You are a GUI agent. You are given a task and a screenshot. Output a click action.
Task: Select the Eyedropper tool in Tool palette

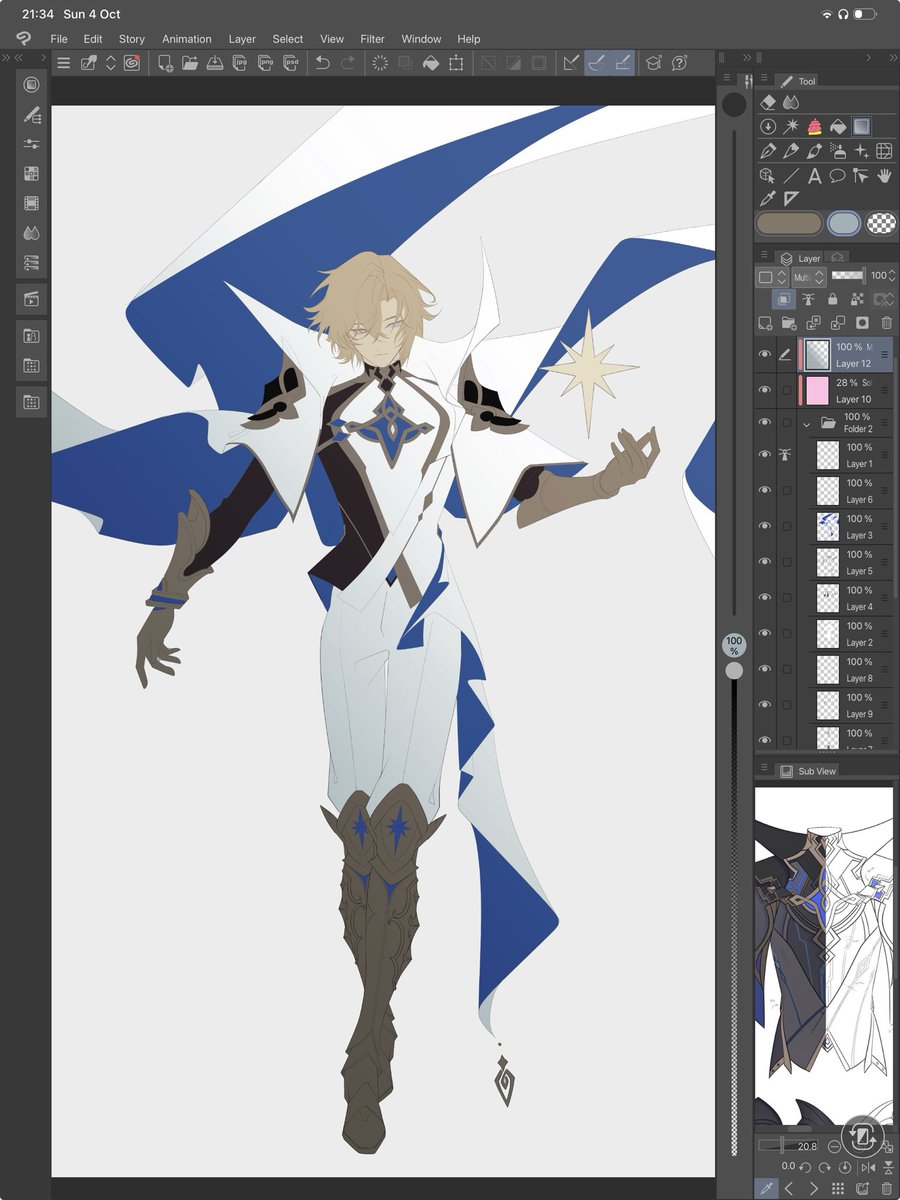[768, 199]
